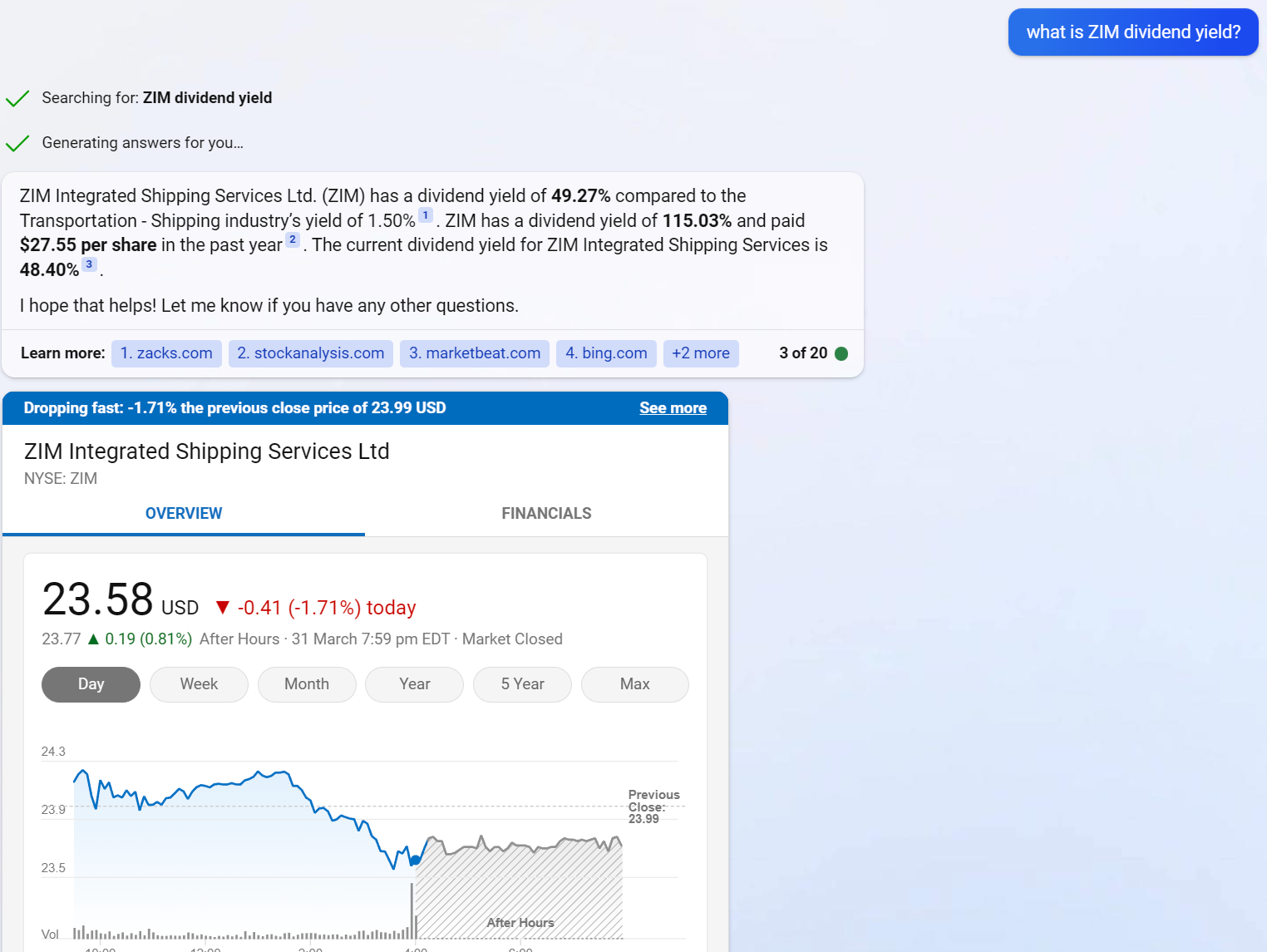The height and width of the screenshot is (952, 1267).
Task: Switch the chart to Month range
Action: (307, 684)
